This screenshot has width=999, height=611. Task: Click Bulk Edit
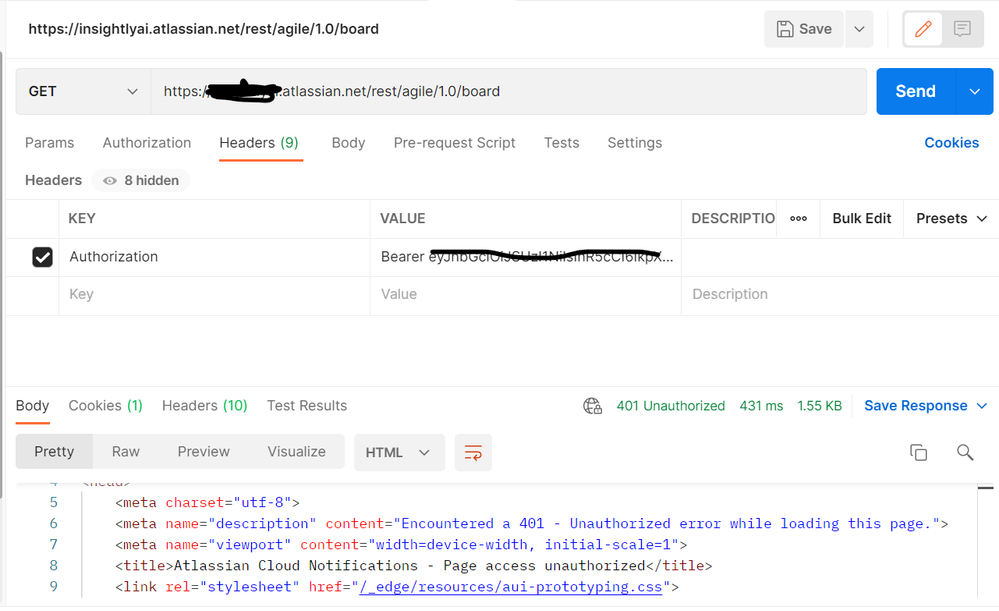[861, 219]
